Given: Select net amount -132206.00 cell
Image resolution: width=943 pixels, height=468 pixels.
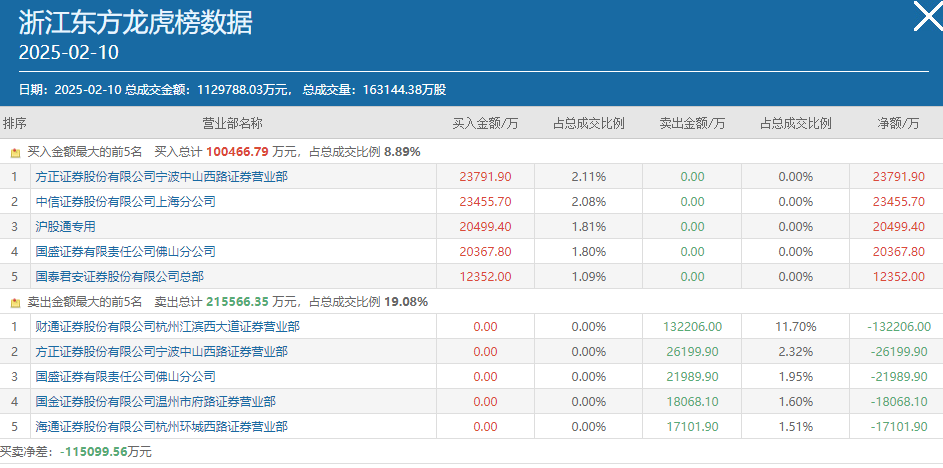Looking at the screenshot, I should click(898, 327).
